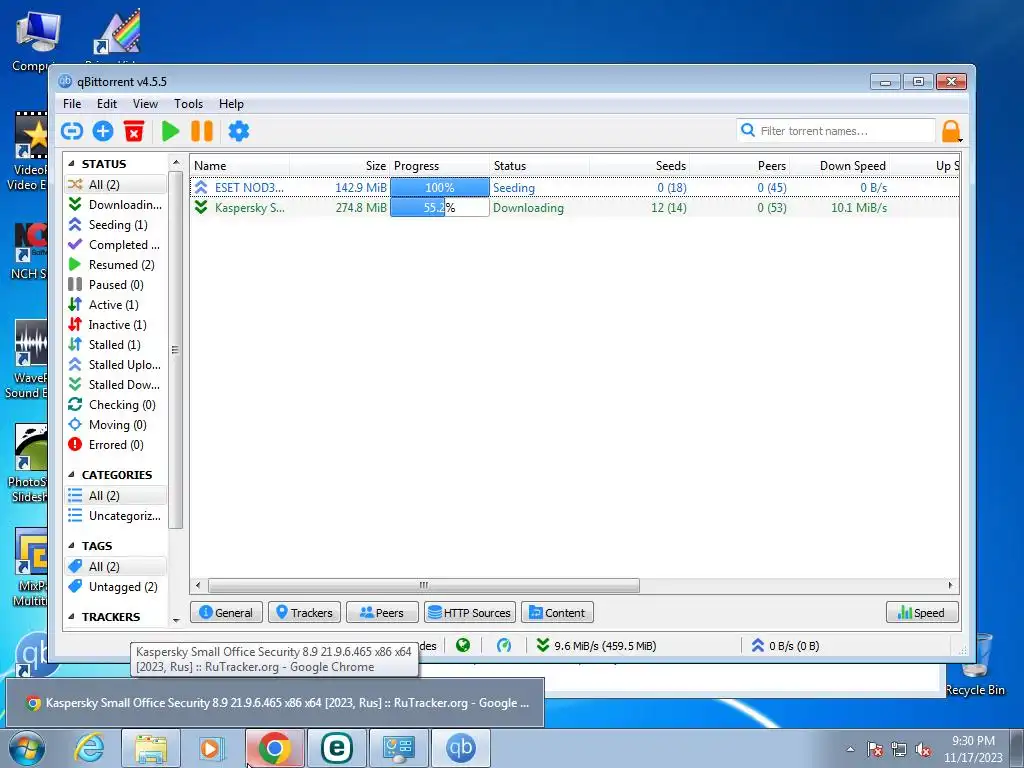Click the orange lock UI icon
The width and height of the screenshot is (1024, 768).
pyautogui.click(x=951, y=131)
